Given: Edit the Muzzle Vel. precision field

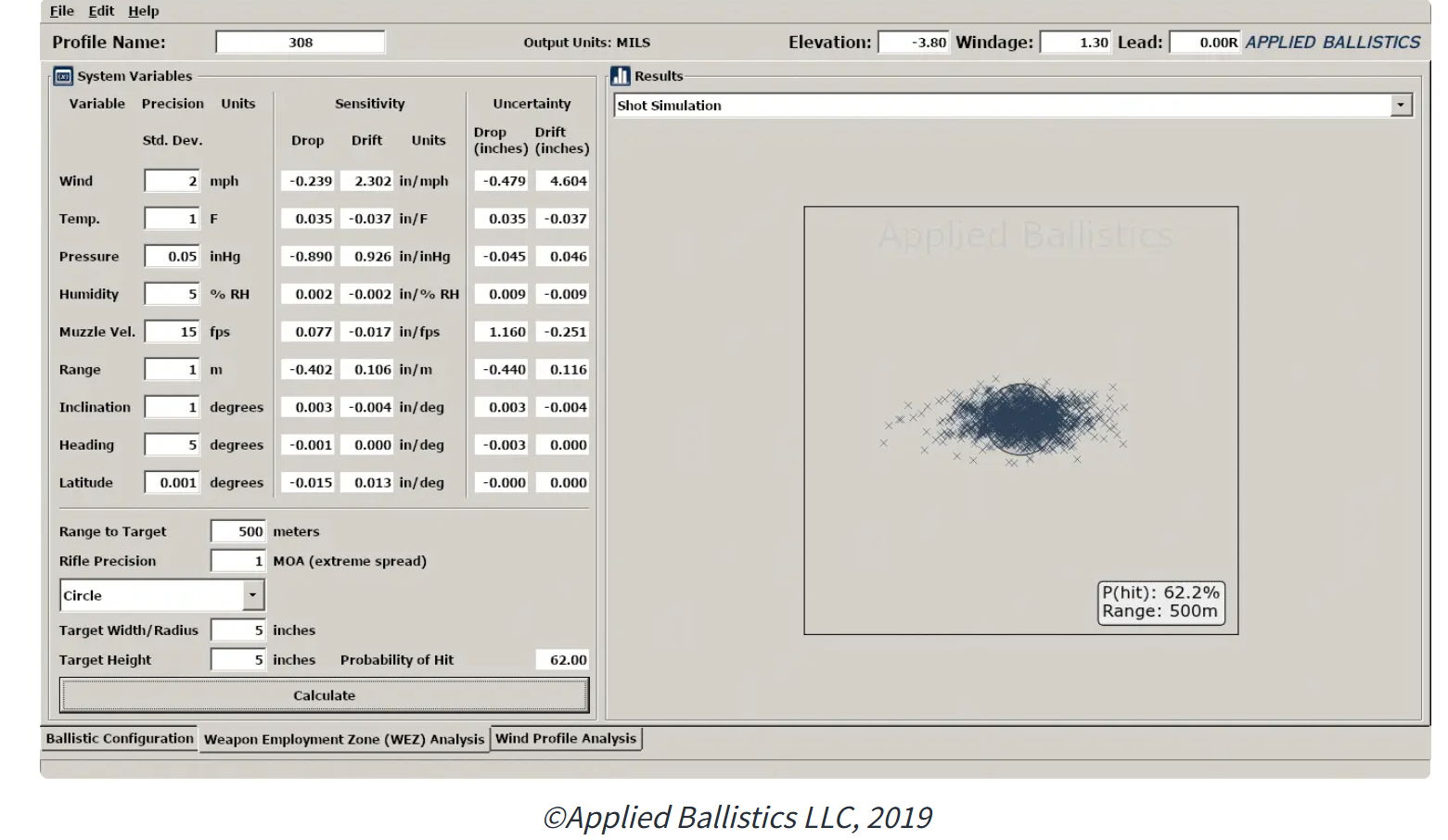Looking at the screenshot, I should (x=172, y=332).
